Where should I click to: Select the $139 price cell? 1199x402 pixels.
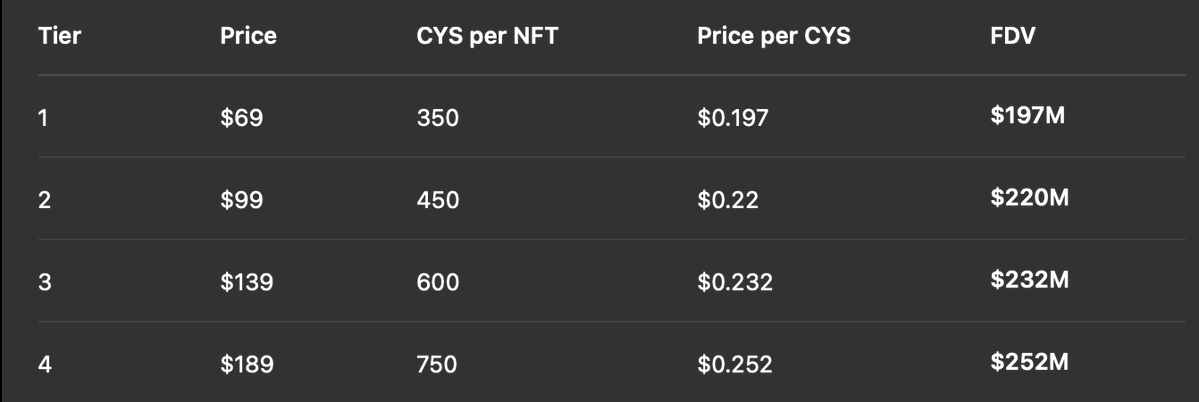246,282
